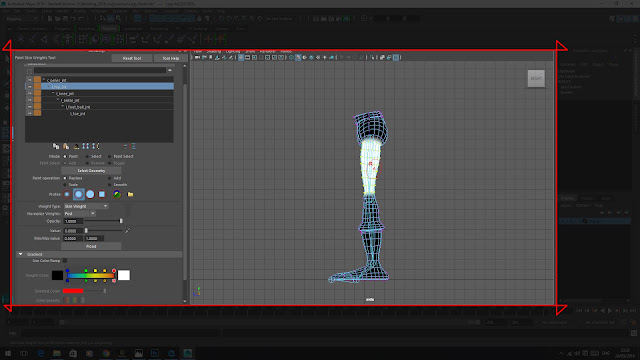Select the square brush profile
The width and height of the screenshot is (640, 360).
point(102,194)
